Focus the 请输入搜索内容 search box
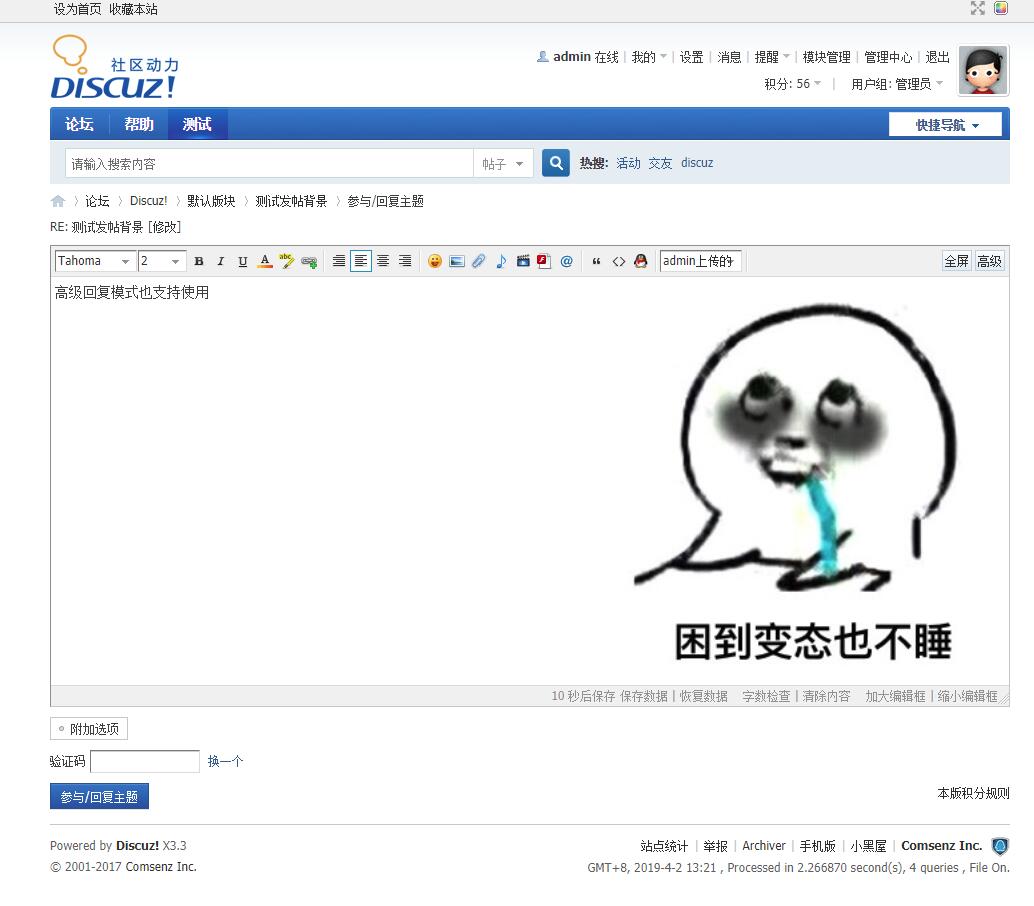The height and width of the screenshot is (906, 1034). (x=269, y=164)
